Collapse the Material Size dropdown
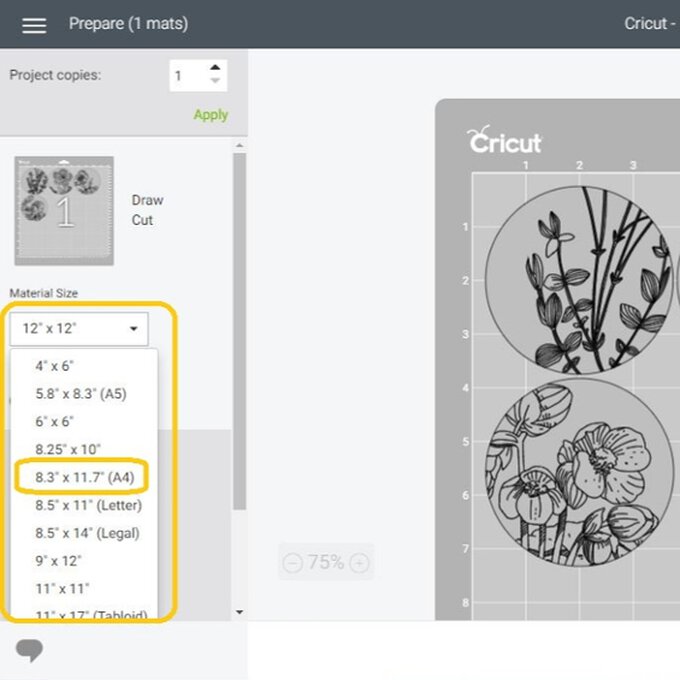The image size is (680, 680). [x=79, y=328]
